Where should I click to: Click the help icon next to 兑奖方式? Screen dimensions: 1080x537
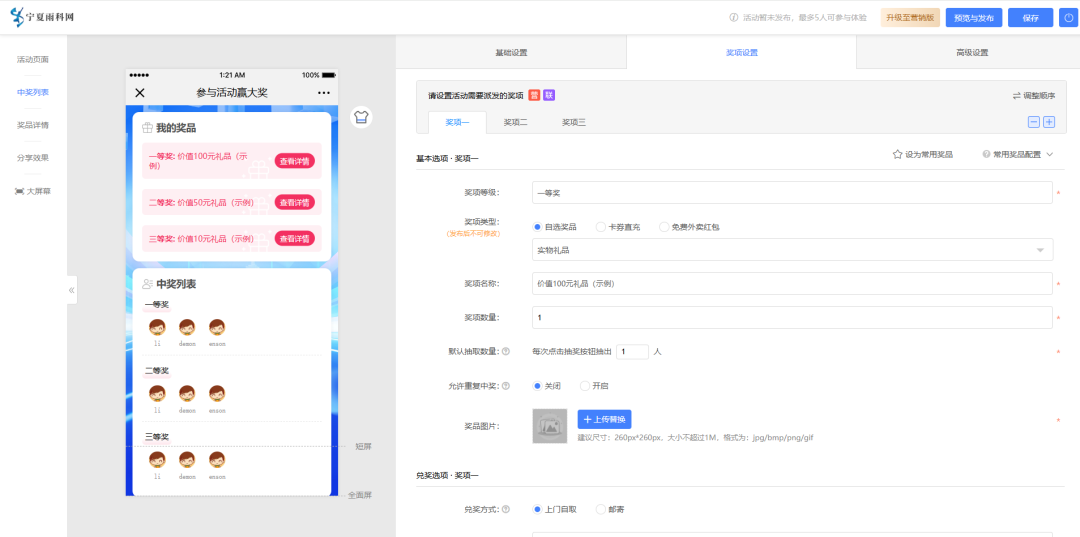pyautogui.click(x=506, y=509)
